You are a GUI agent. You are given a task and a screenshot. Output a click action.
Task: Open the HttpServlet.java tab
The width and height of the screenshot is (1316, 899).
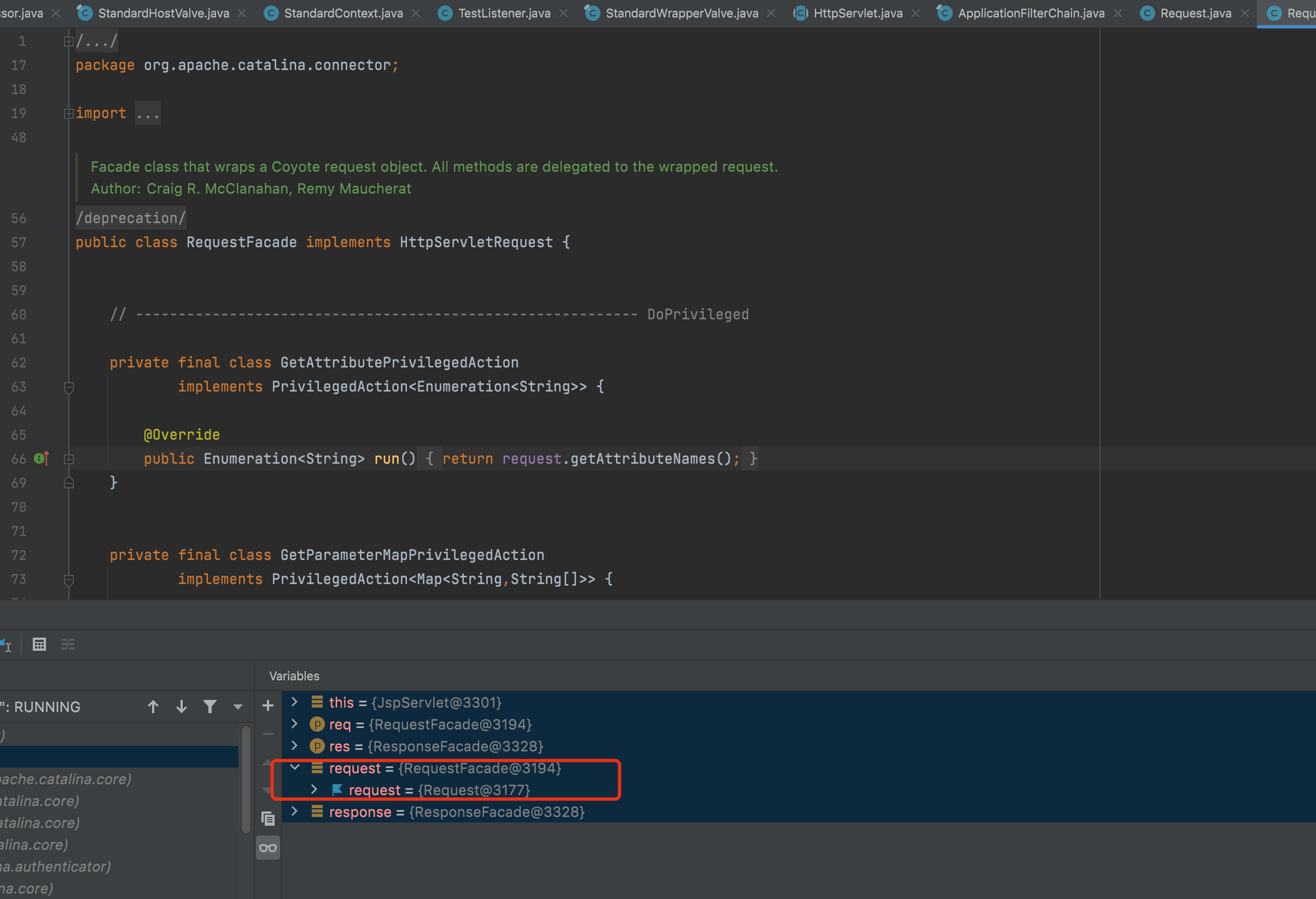point(857,13)
